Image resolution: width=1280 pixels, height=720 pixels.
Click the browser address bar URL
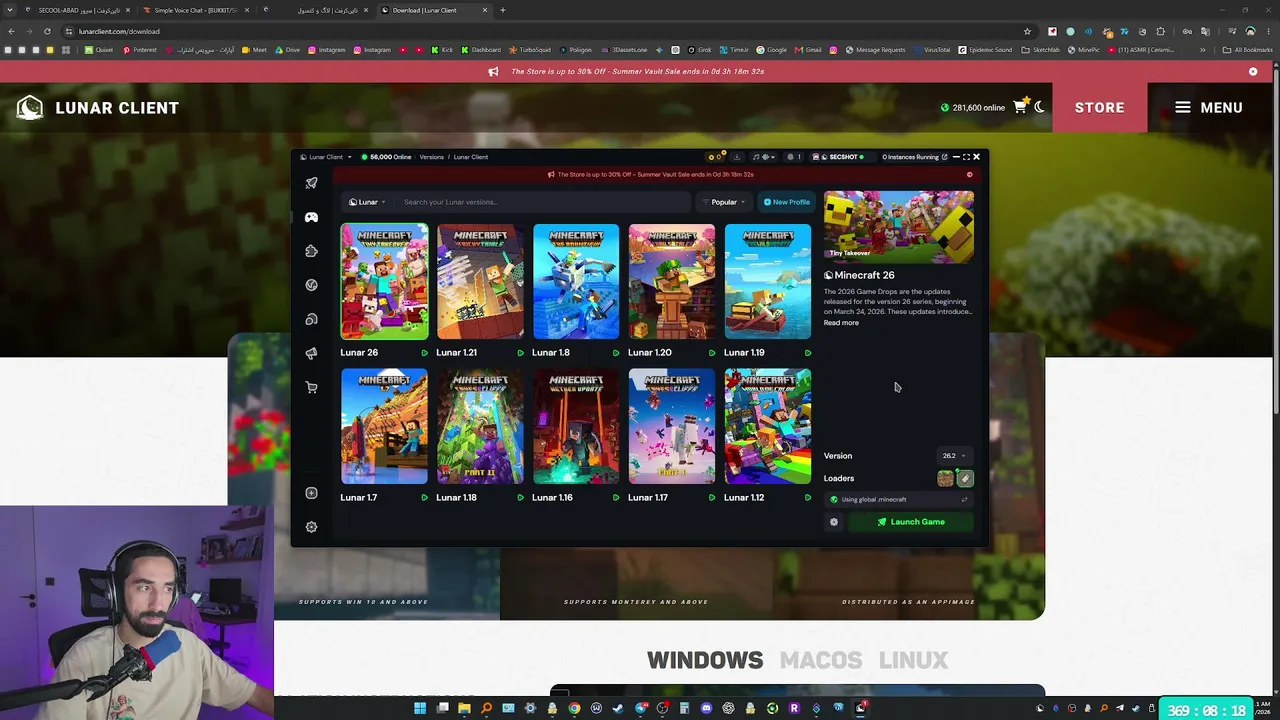(x=119, y=31)
